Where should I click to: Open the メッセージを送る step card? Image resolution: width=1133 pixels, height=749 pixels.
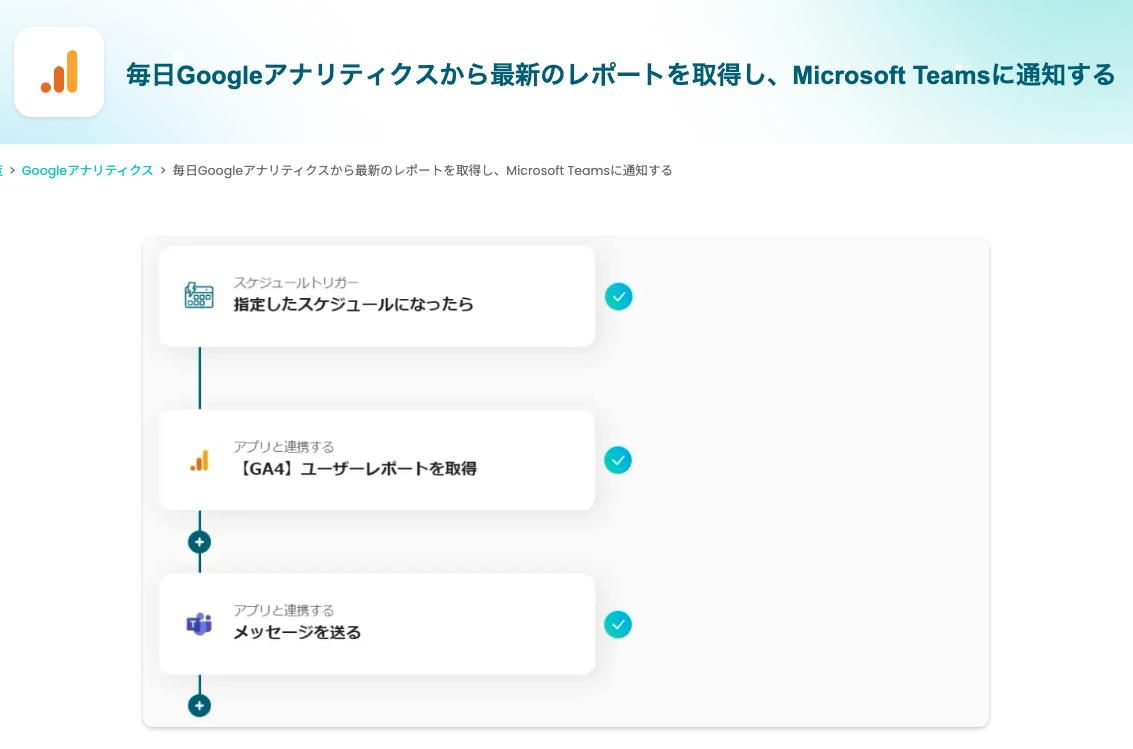(377, 624)
